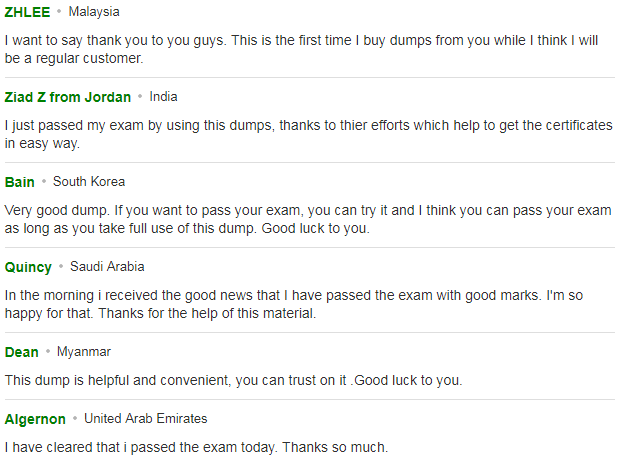The height and width of the screenshot is (459, 618).
Task: Select the Ziad Z from Jordan name
Action: coord(67,97)
